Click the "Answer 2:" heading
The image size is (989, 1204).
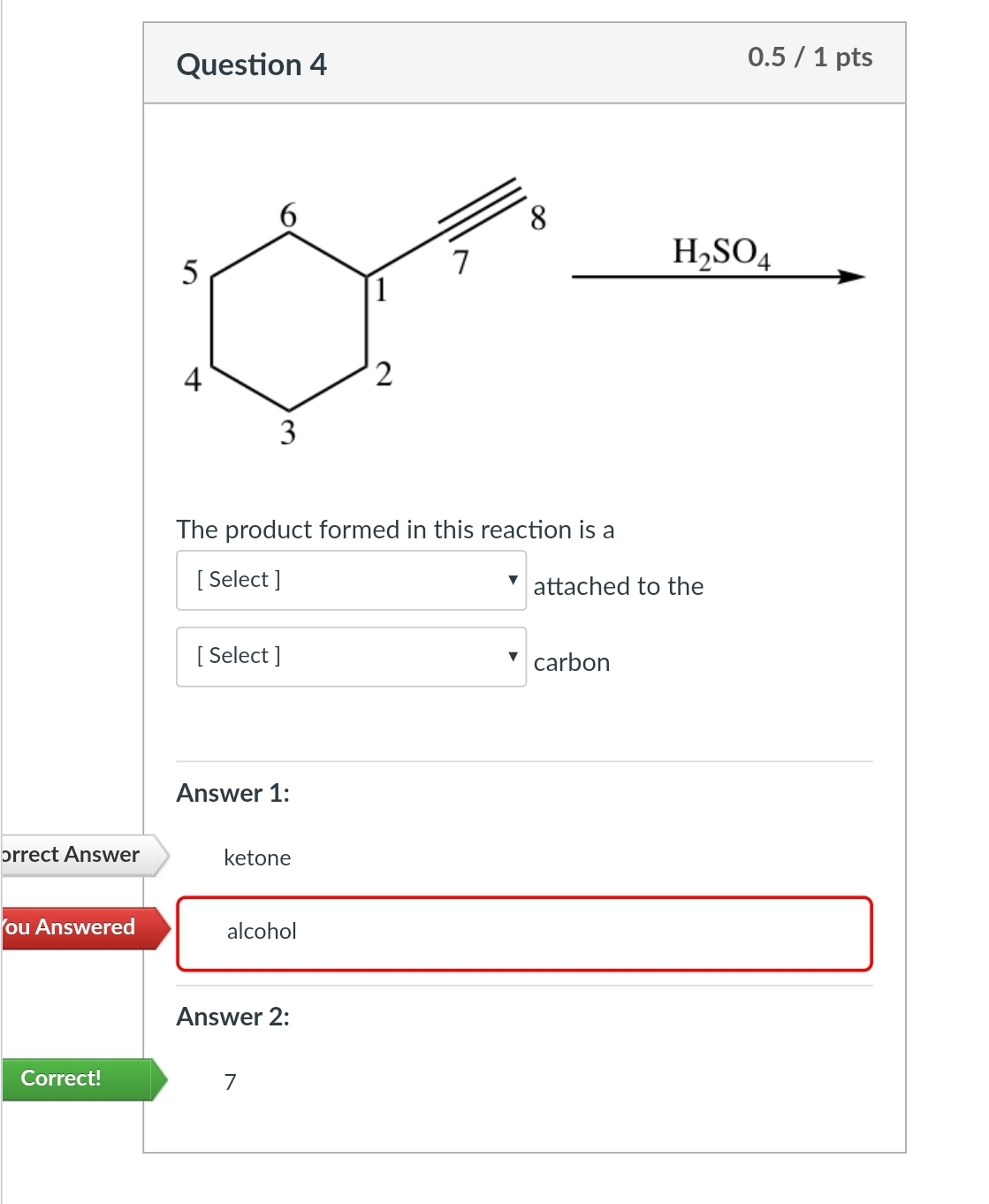point(233,1017)
